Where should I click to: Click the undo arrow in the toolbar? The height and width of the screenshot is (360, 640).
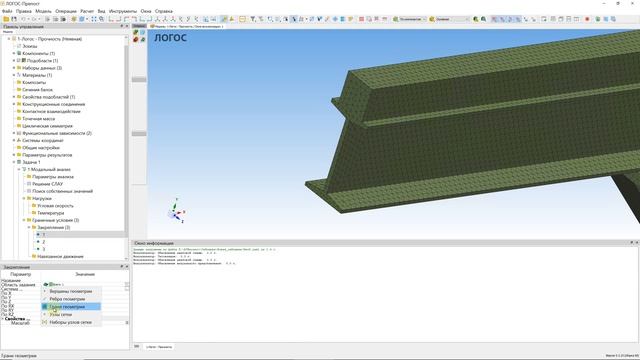click(23, 19)
